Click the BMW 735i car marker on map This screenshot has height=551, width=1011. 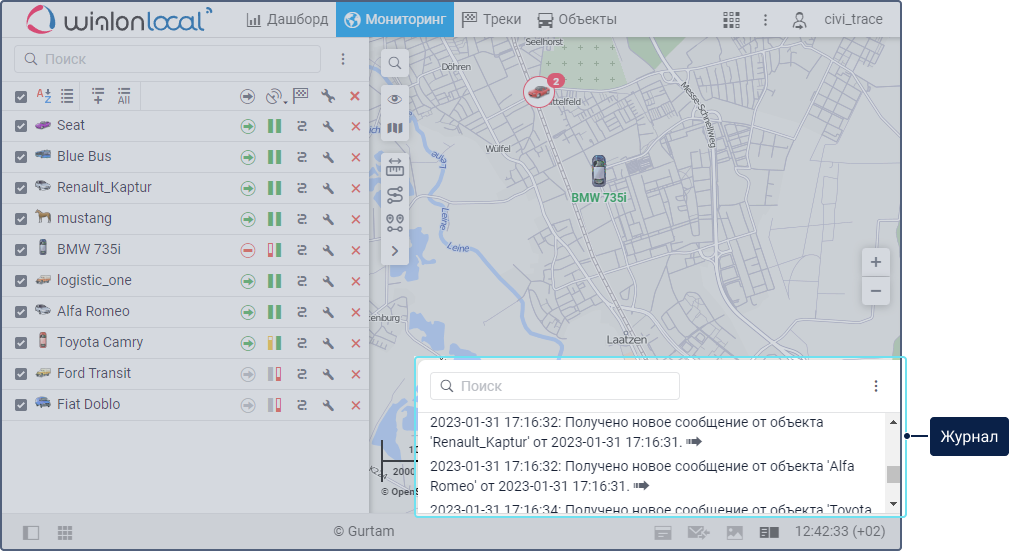click(598, 170)
